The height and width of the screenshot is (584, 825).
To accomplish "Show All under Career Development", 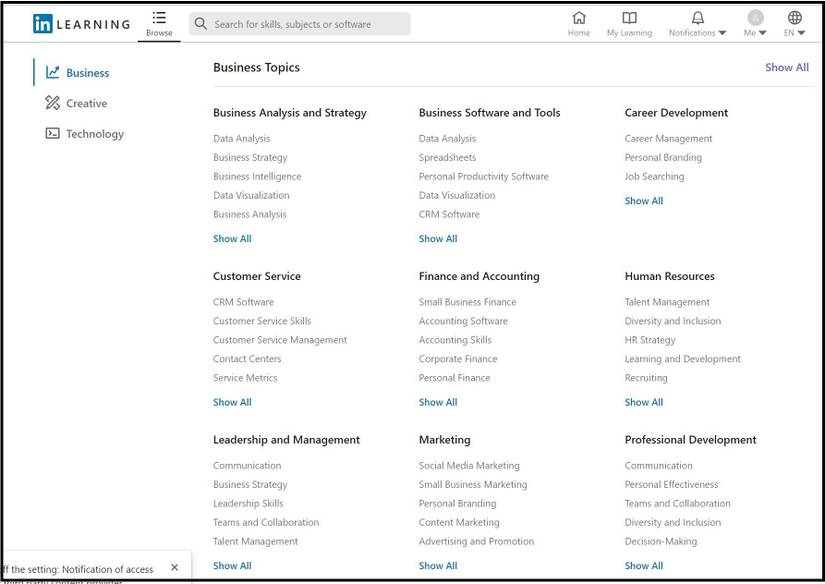I will tap(643, 200).
